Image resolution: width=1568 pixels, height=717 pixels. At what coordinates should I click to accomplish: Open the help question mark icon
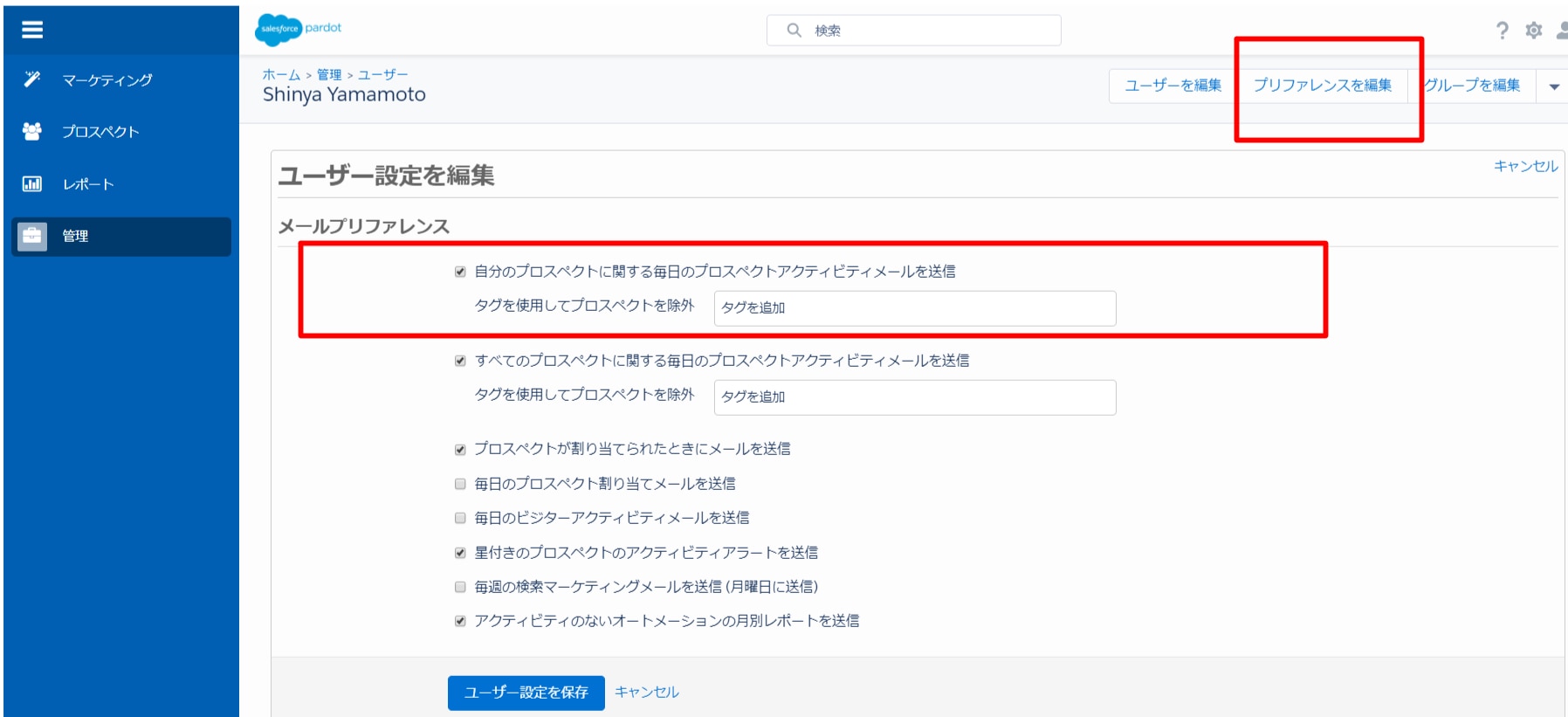(x=1502, y=31)
